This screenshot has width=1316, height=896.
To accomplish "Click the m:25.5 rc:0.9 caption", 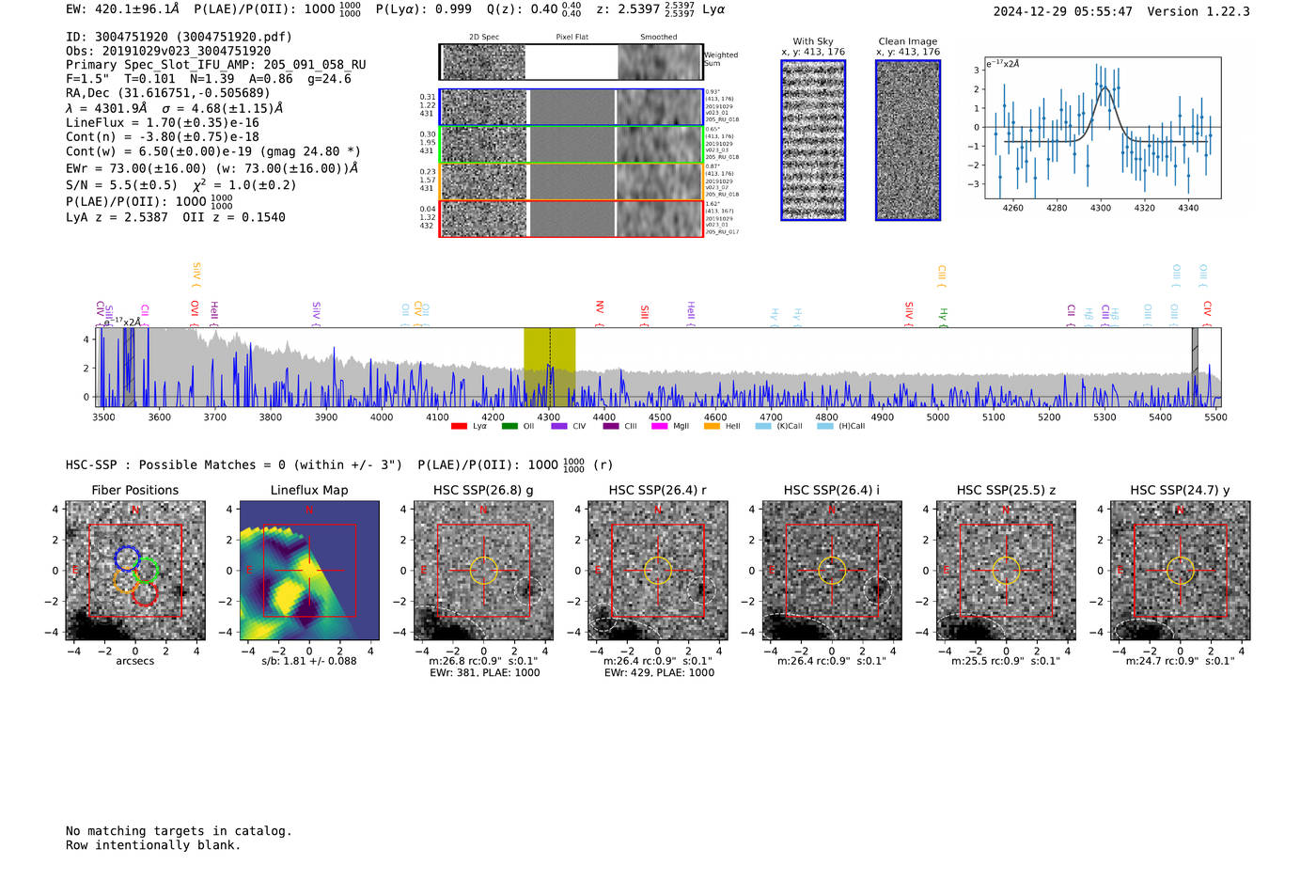I will (1006, 661).
